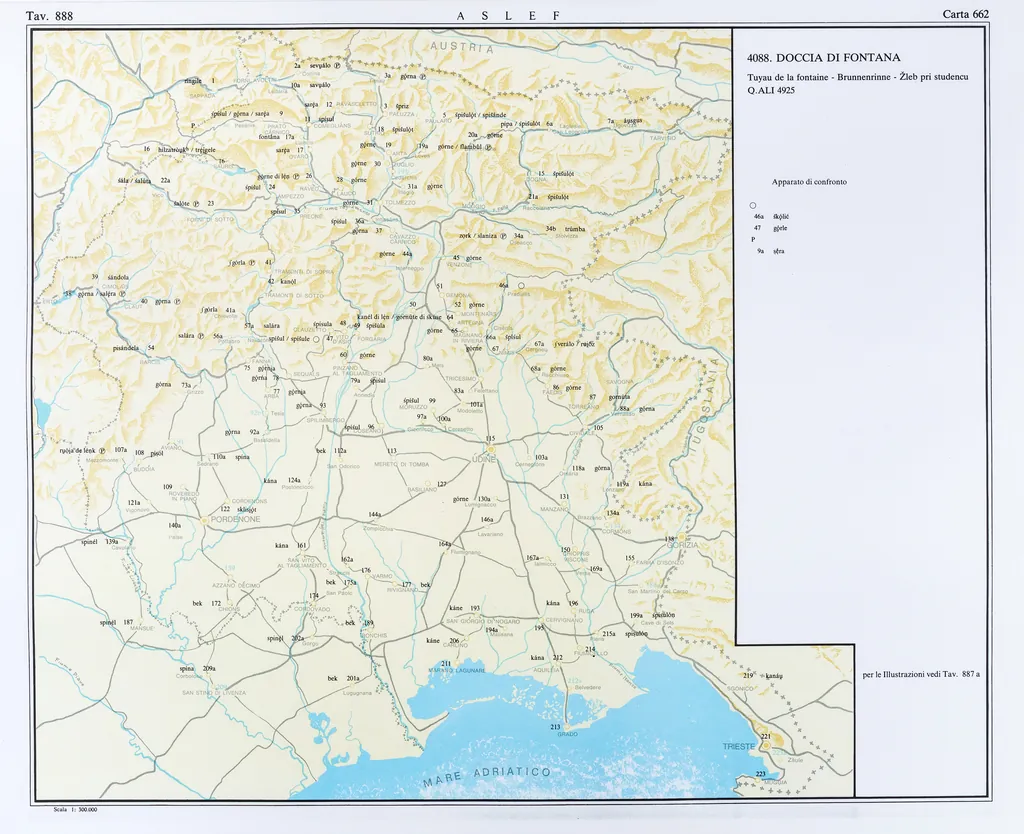1024x834 pixels.
Task: Click the circled P next to point 23
Action: [197, 204]
